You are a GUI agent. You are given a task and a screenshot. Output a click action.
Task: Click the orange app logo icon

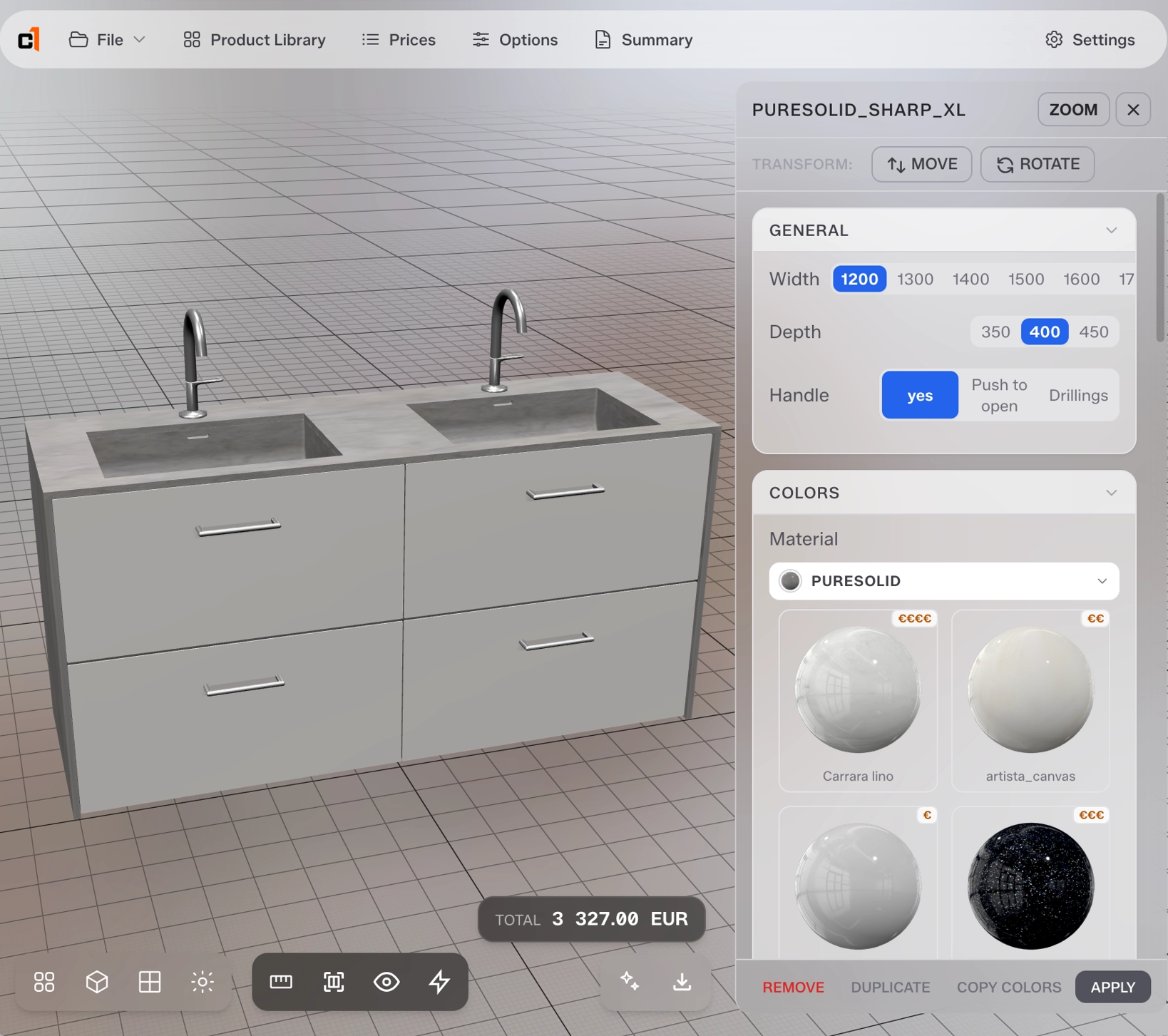[29, 39]
